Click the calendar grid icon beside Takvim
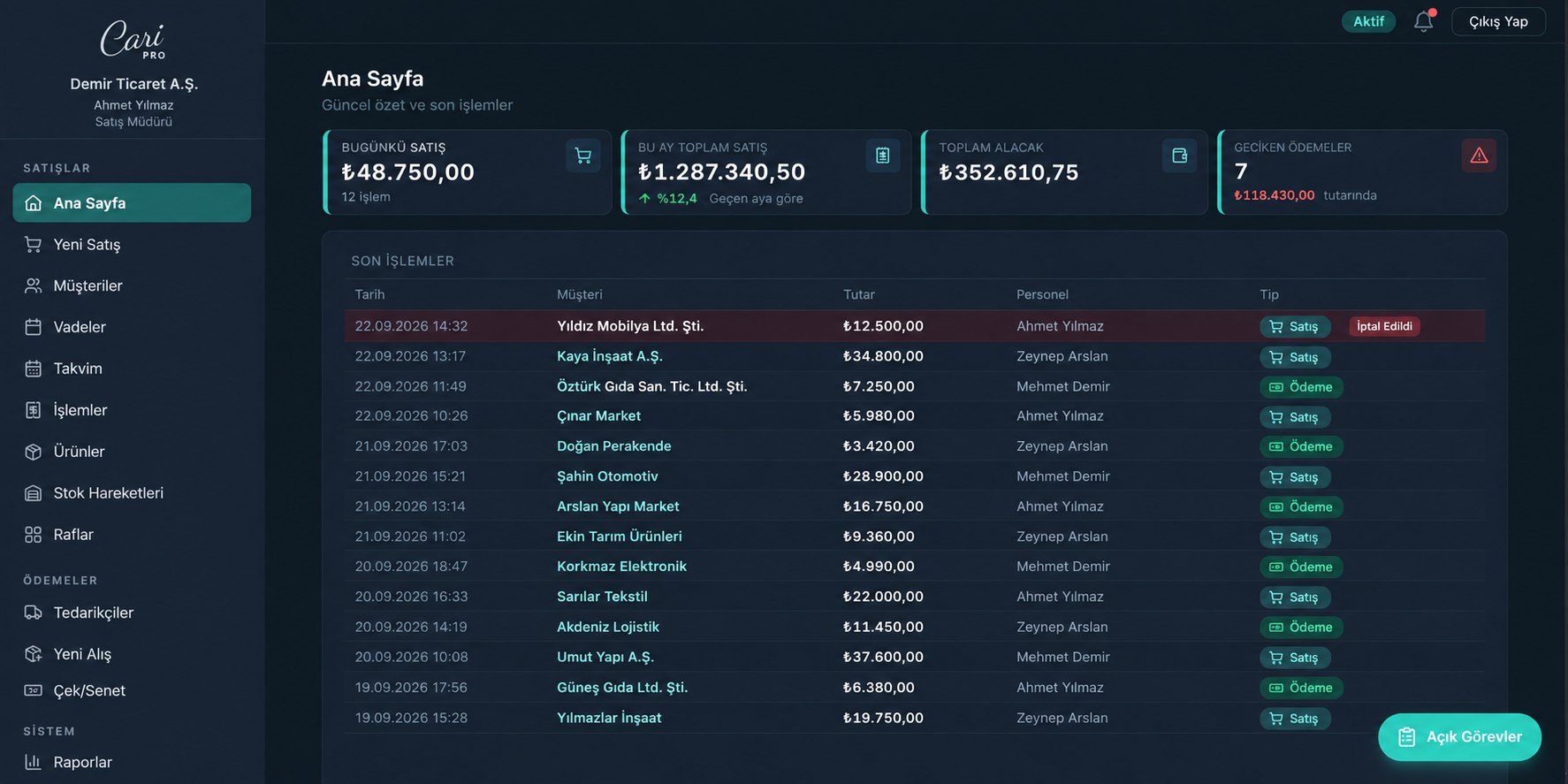The image size is (1568, 784). [x=34, y=369]
